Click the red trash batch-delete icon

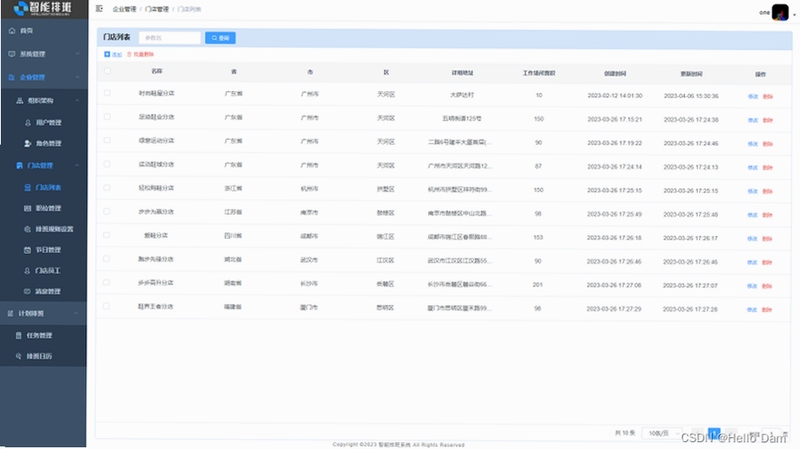[x=129, y=54]
